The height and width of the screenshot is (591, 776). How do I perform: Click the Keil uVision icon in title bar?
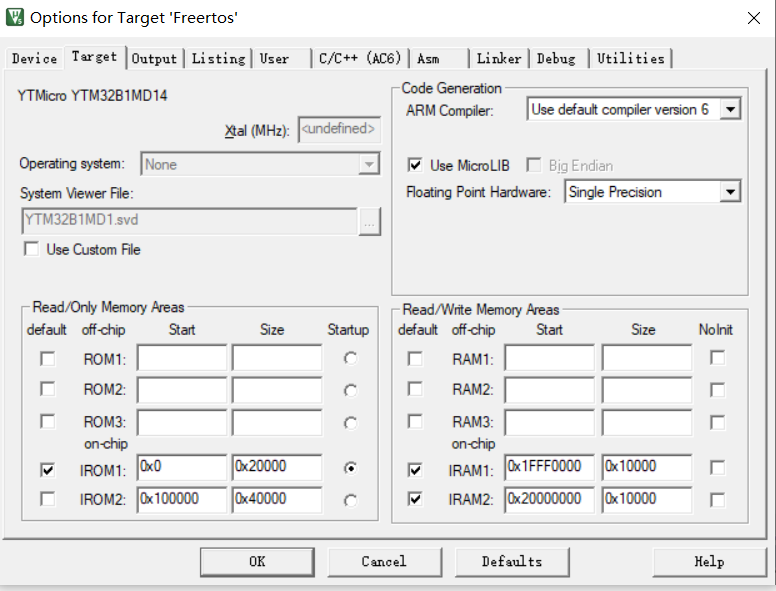[14, 17]
